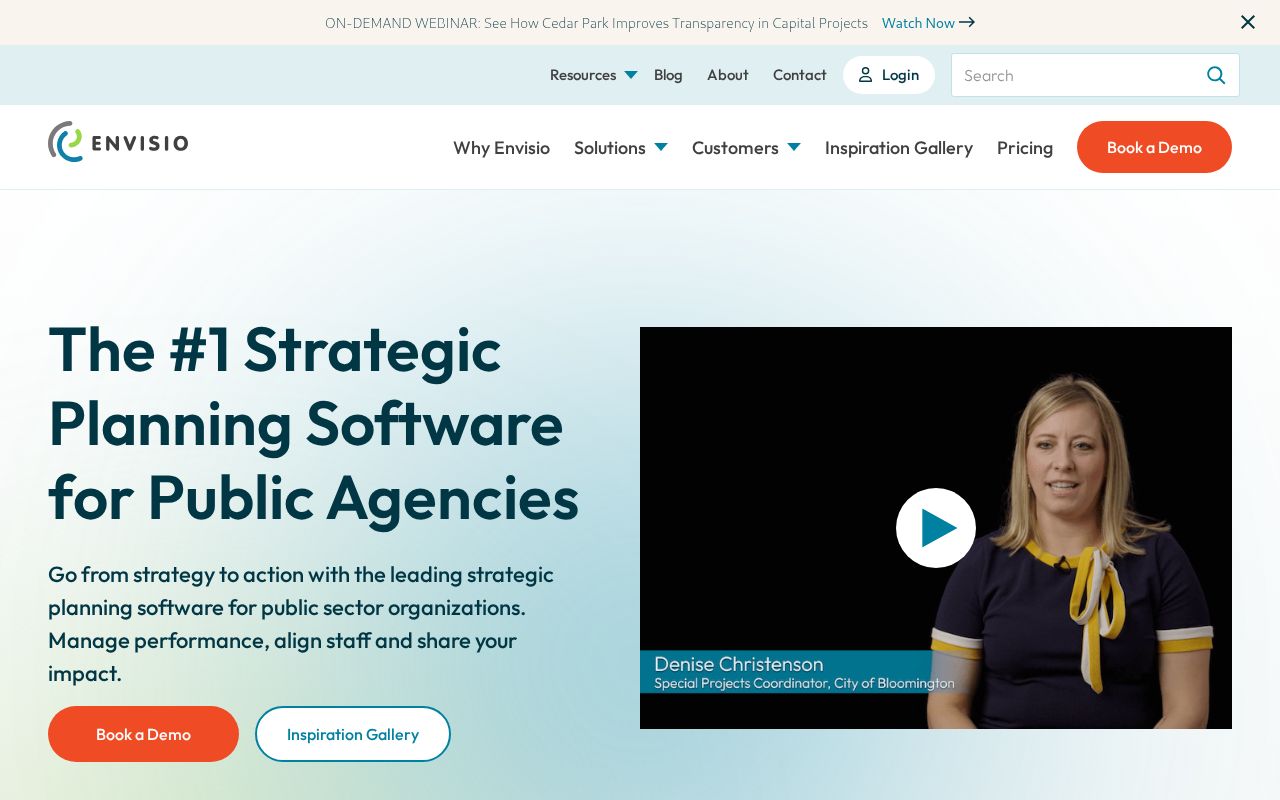Open the About page
Screen dimensions: 1280x800
coord(728,75)
